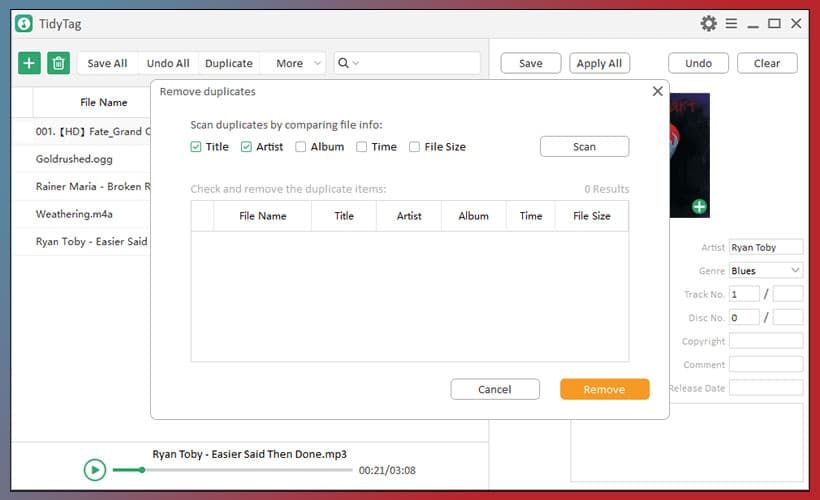Click the TidyTag app logo
The width and height of the screenshot is (820, 500).
coord(24,24)
